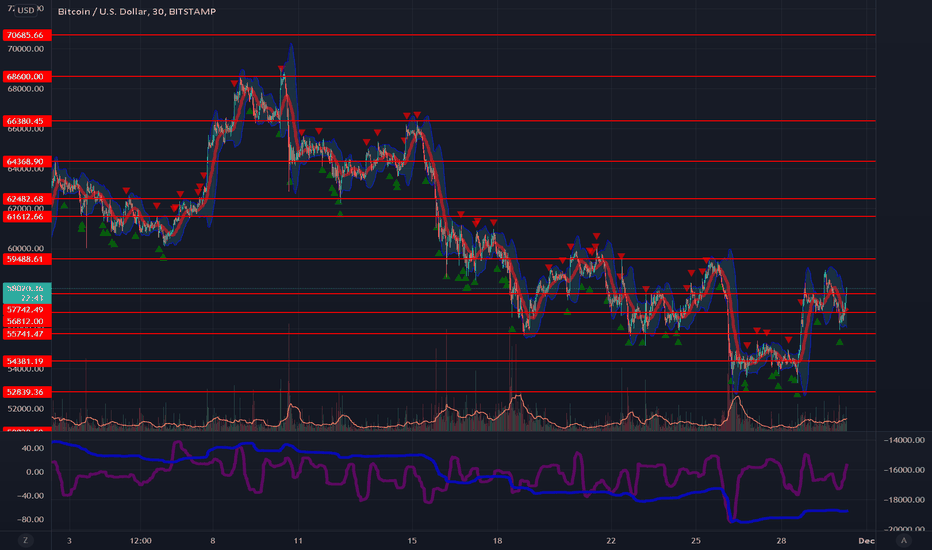Click the 0.00 indicator scale value
Viewport: 932px width, 550px height.
[35, 472]
